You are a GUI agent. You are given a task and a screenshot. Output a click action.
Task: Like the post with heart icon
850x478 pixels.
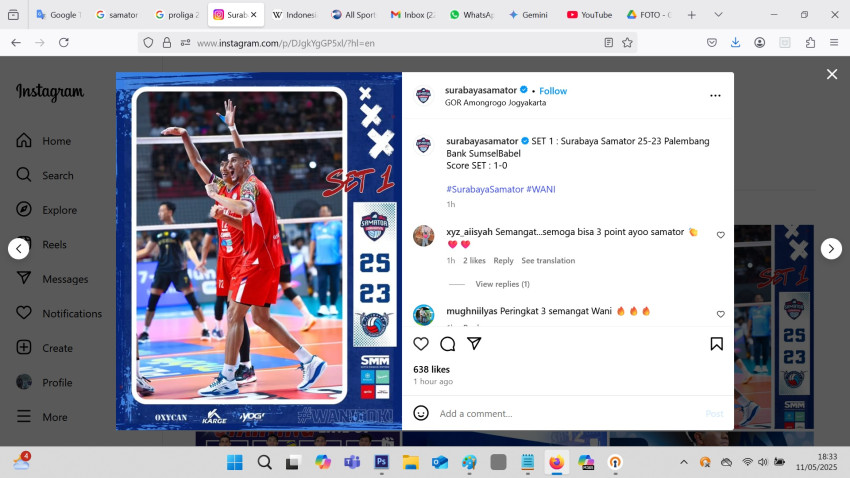[421, 344]
